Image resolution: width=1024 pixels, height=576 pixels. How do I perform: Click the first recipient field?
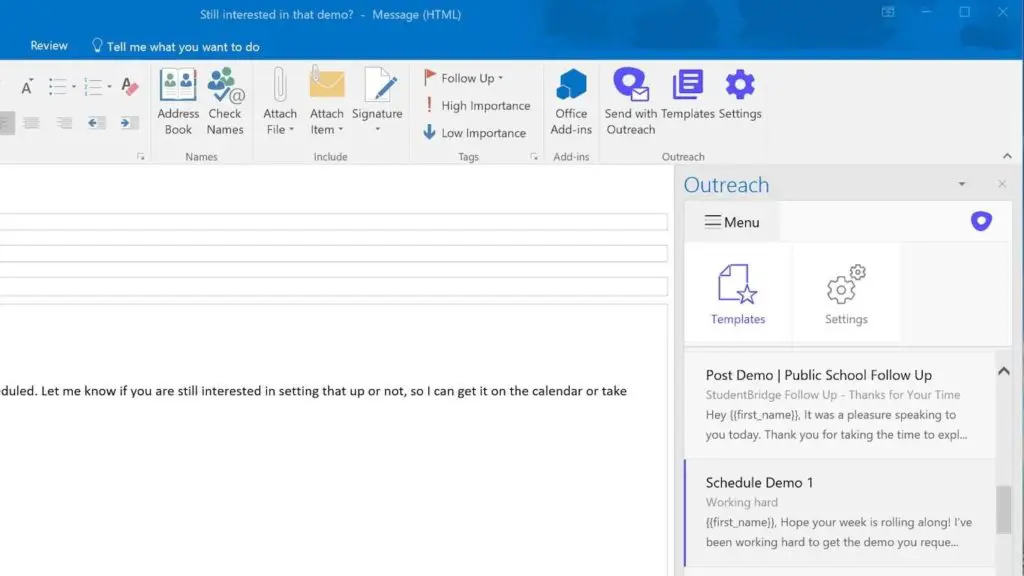(x=333, y=222)
